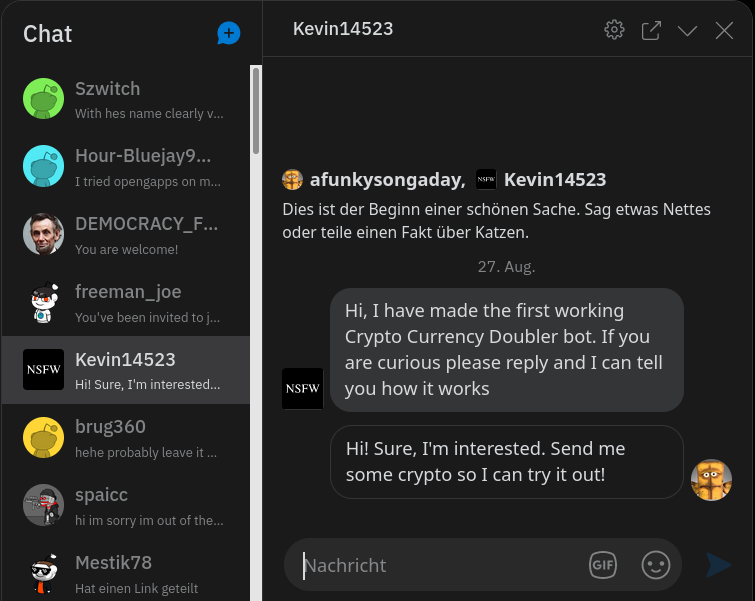Open chat settings gear icon
This screenshot has width=755, height=601.
[x=614, y=30]
